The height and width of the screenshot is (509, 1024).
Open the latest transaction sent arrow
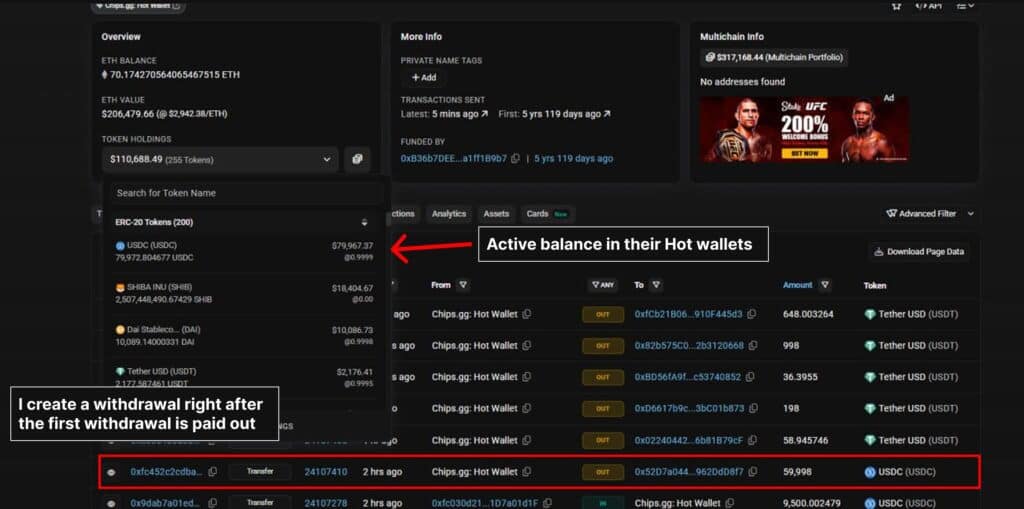click(485, 114)
